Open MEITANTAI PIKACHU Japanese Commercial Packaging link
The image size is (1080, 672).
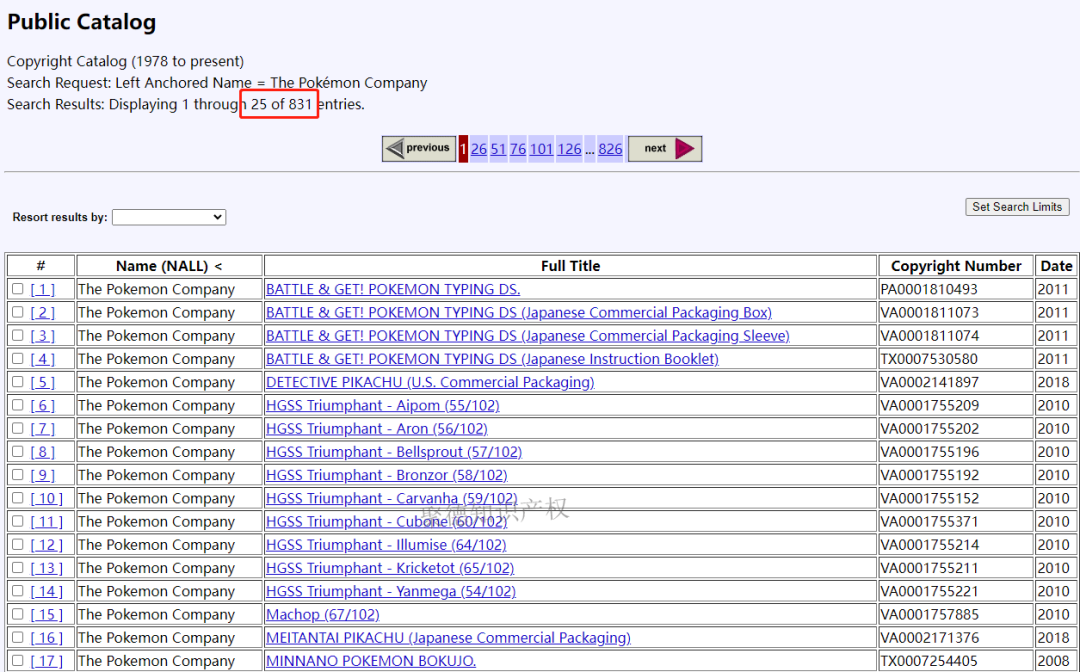point(448,638)
